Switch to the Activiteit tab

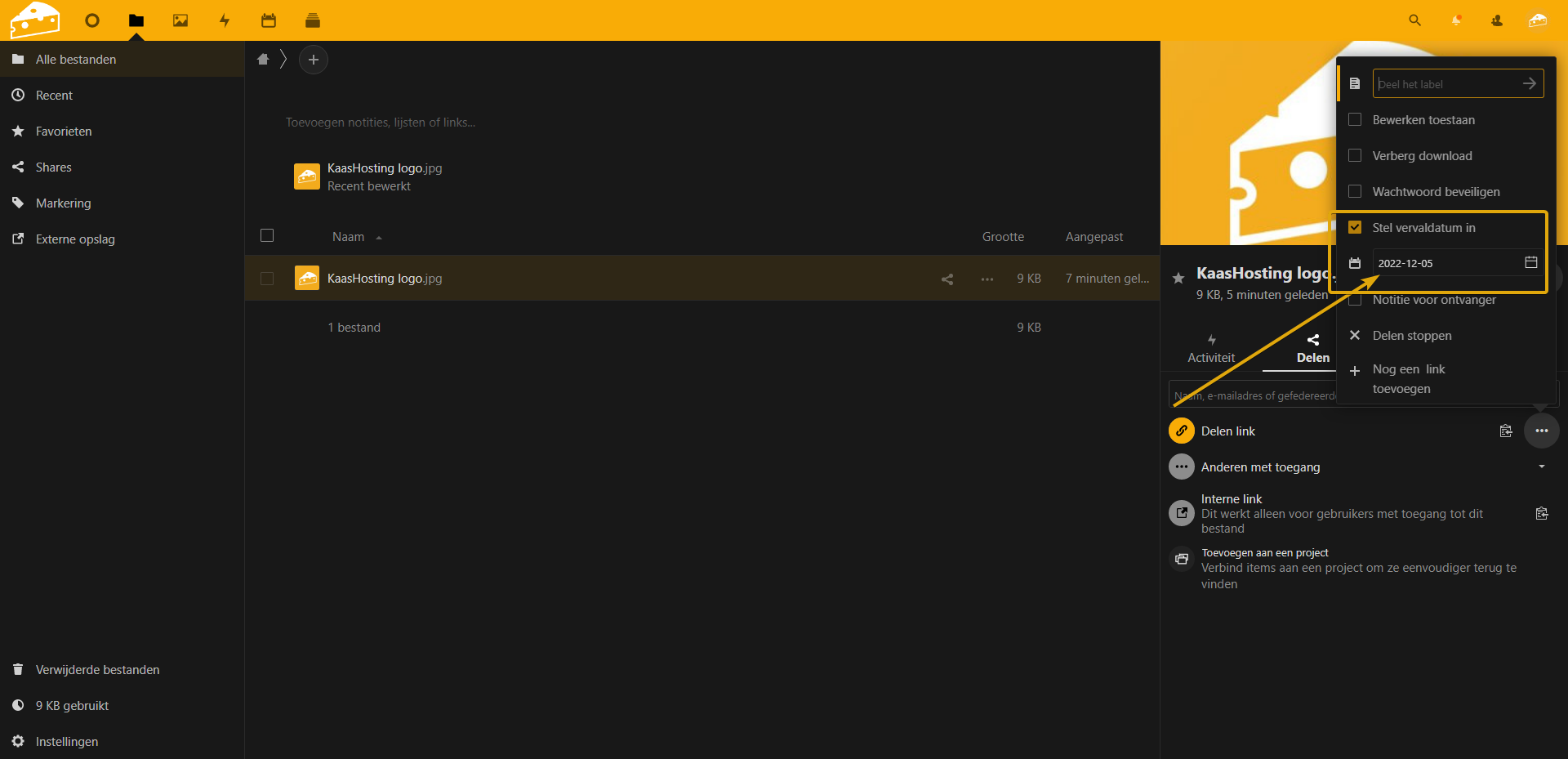click(x=1211, y=348)
